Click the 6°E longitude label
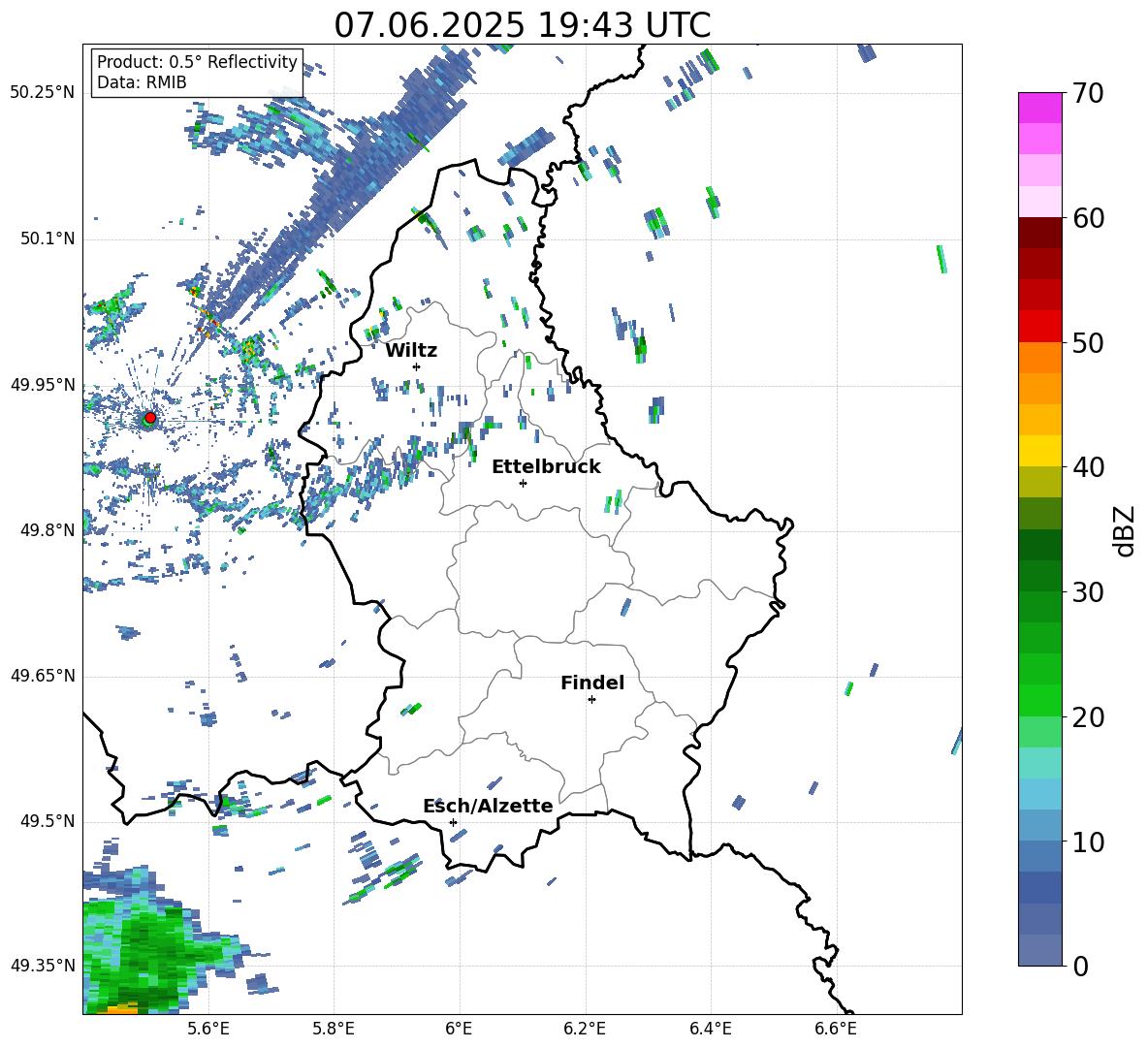The width and height of the screenshot is (1148, 1048). (459, 1029)
